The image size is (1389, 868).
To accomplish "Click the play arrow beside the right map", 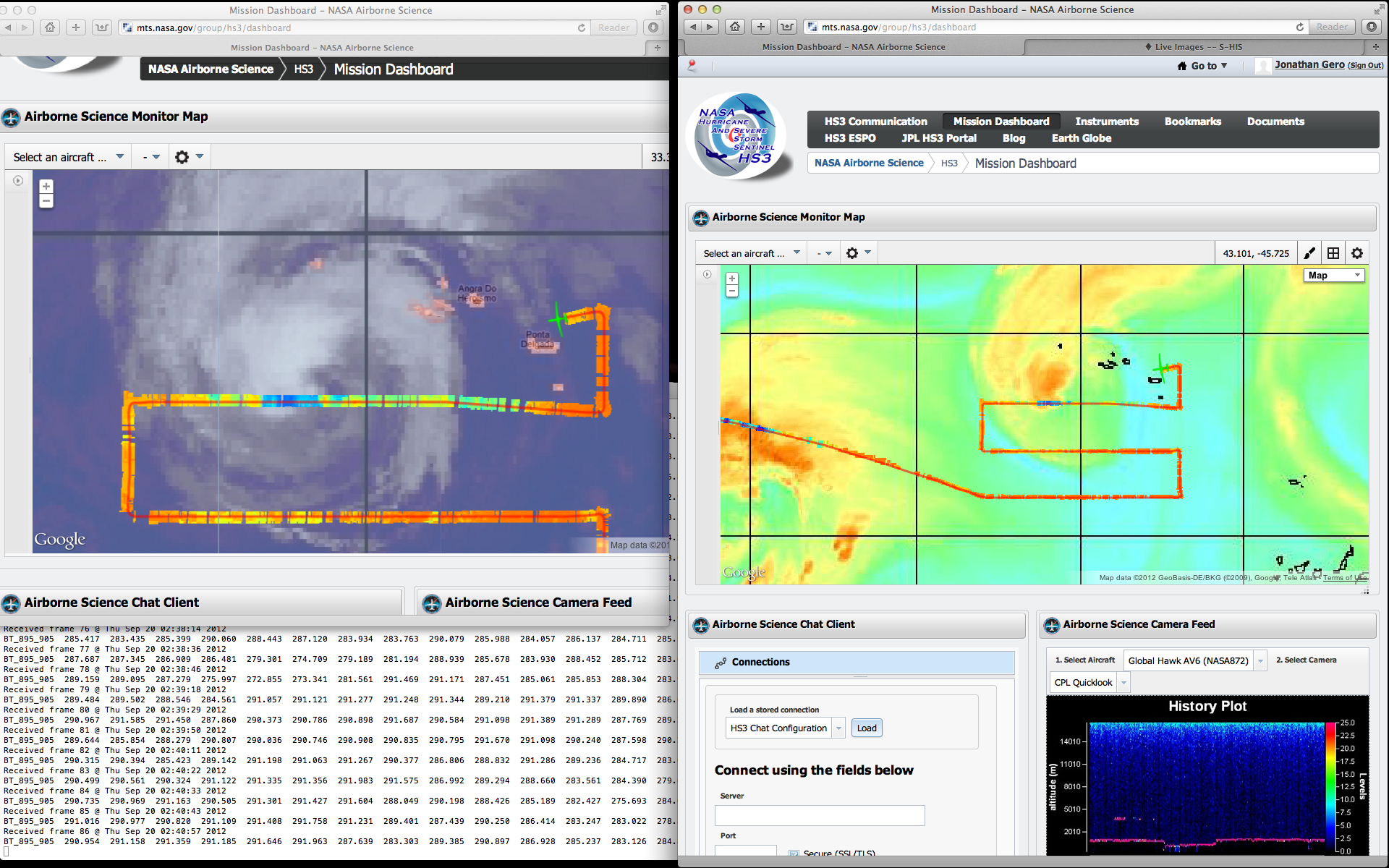I will 708,274.
